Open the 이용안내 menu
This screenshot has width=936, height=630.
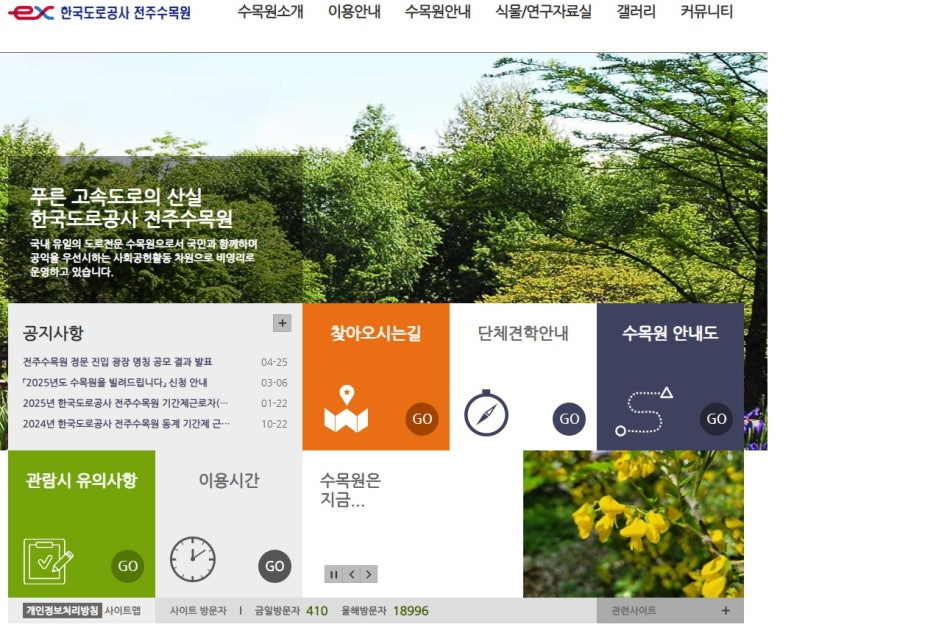coord(354,11)
